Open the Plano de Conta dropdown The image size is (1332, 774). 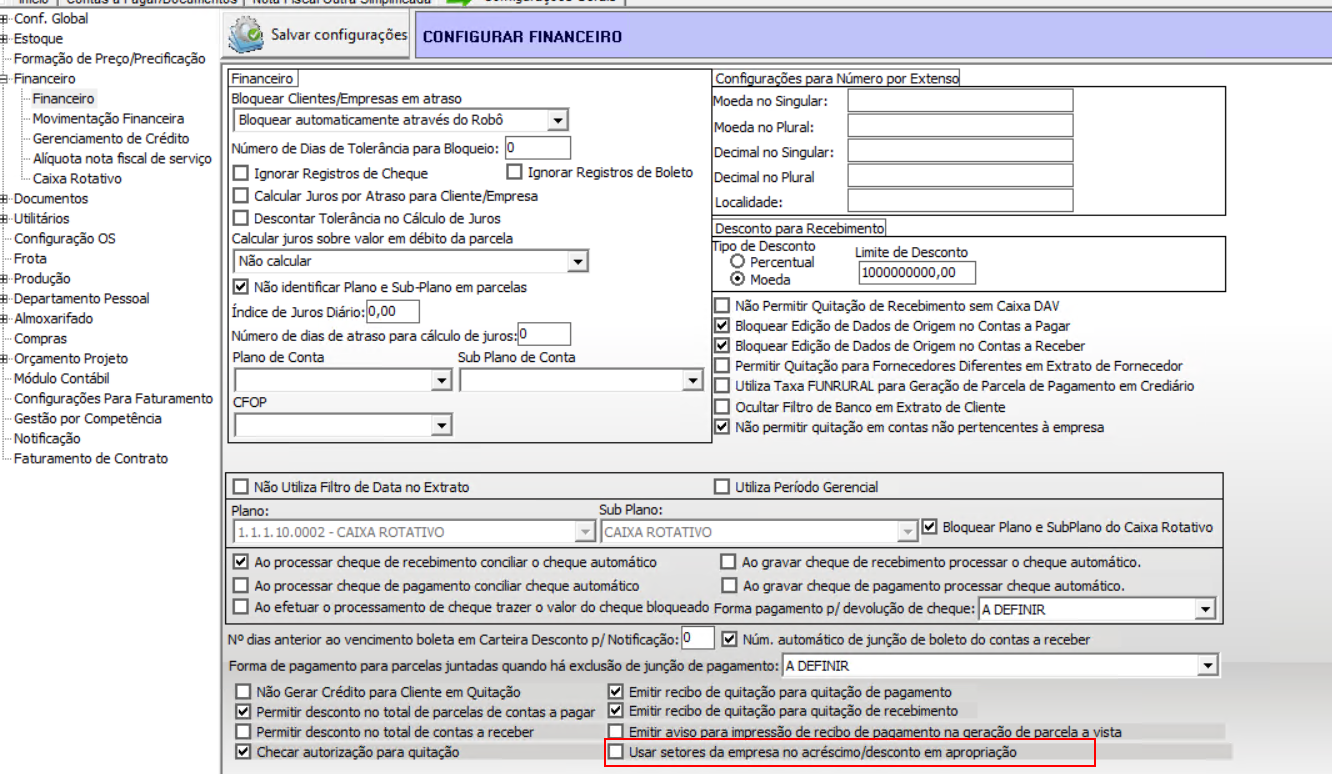[441, 381]
